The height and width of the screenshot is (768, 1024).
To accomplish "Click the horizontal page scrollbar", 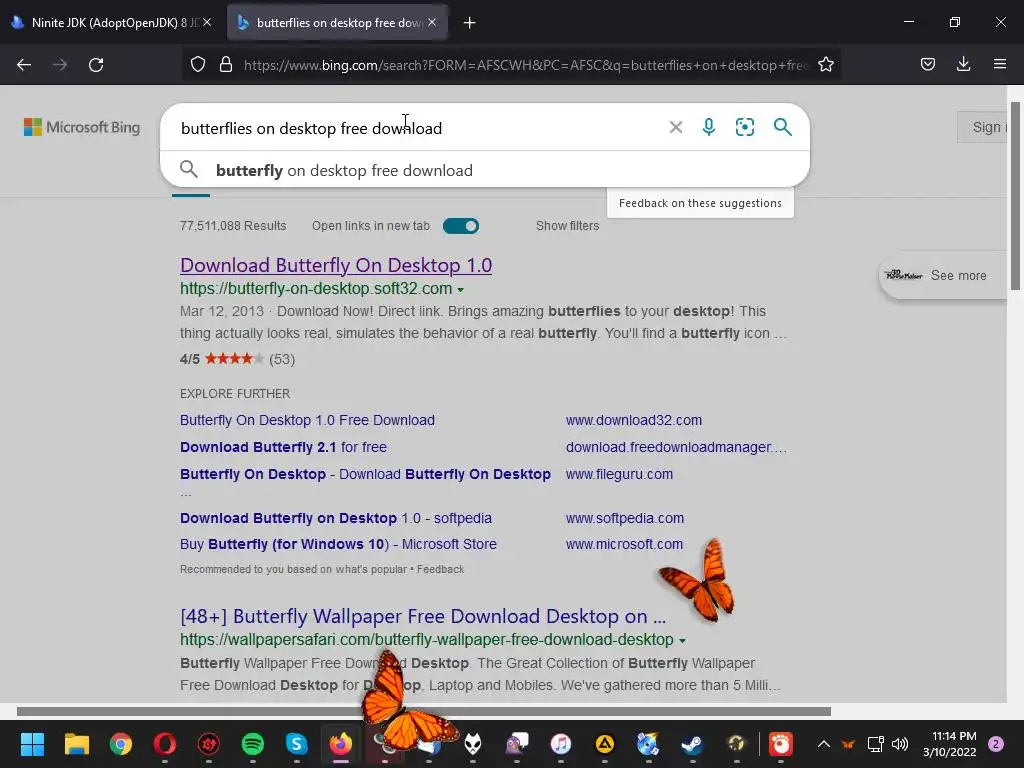I will [424, 711].
